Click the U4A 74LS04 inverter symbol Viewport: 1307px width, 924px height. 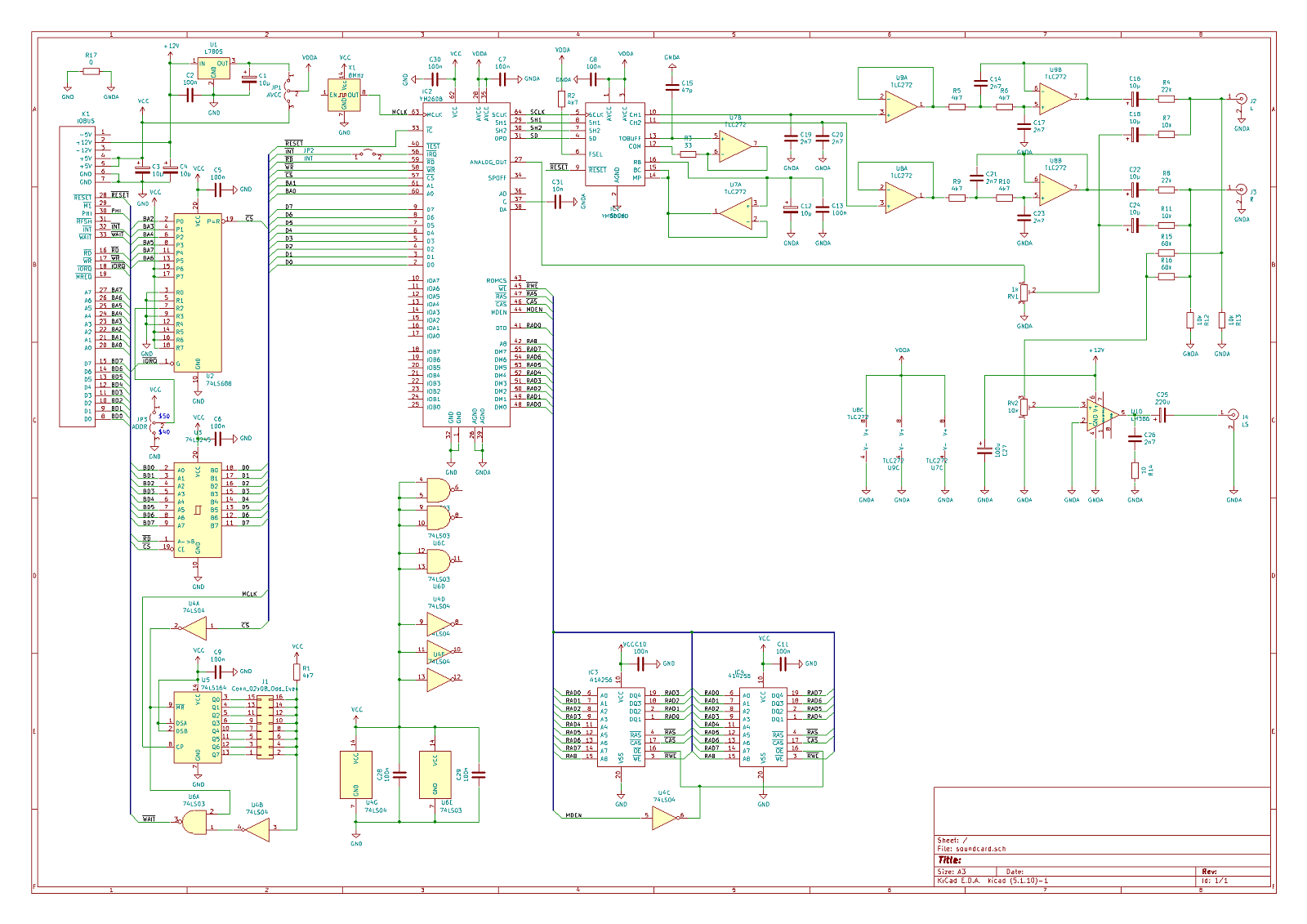(193, 627)
